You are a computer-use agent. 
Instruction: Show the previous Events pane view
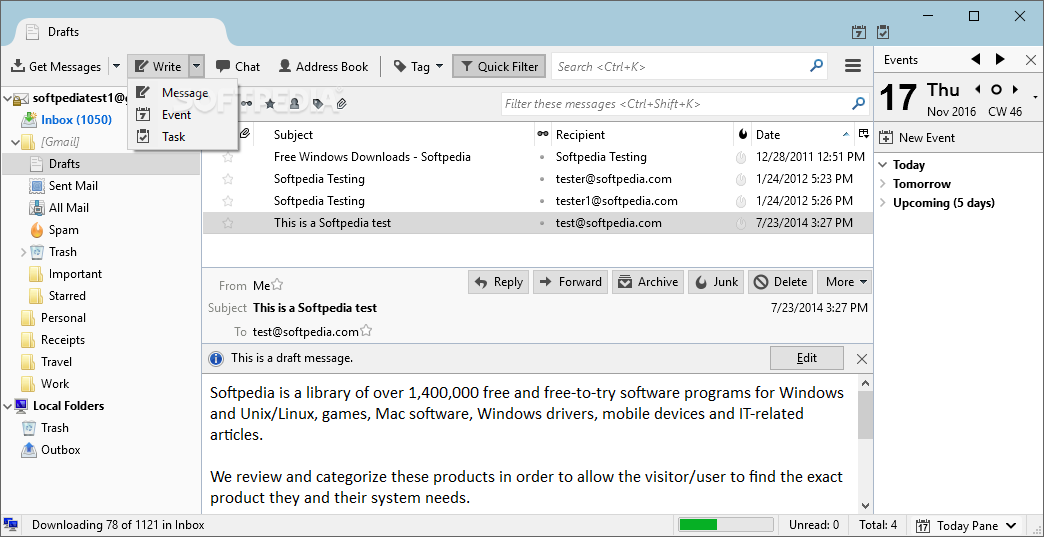(x=976, y=59)
